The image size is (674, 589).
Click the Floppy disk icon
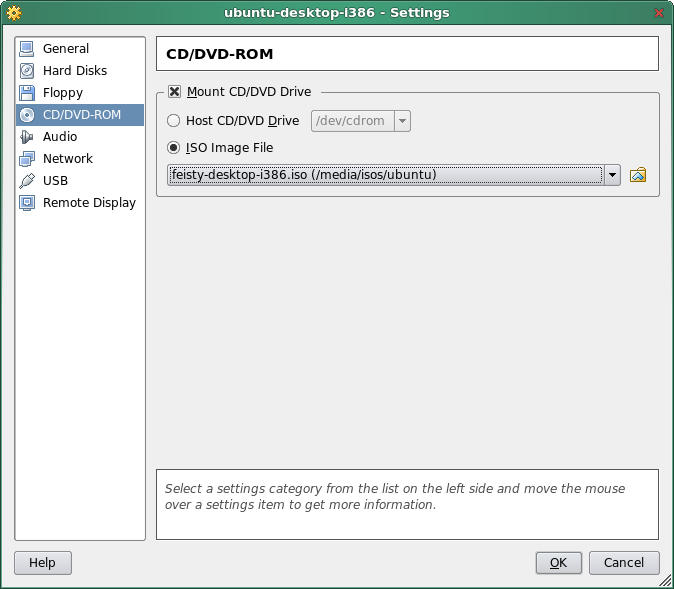tap(27, 93)
